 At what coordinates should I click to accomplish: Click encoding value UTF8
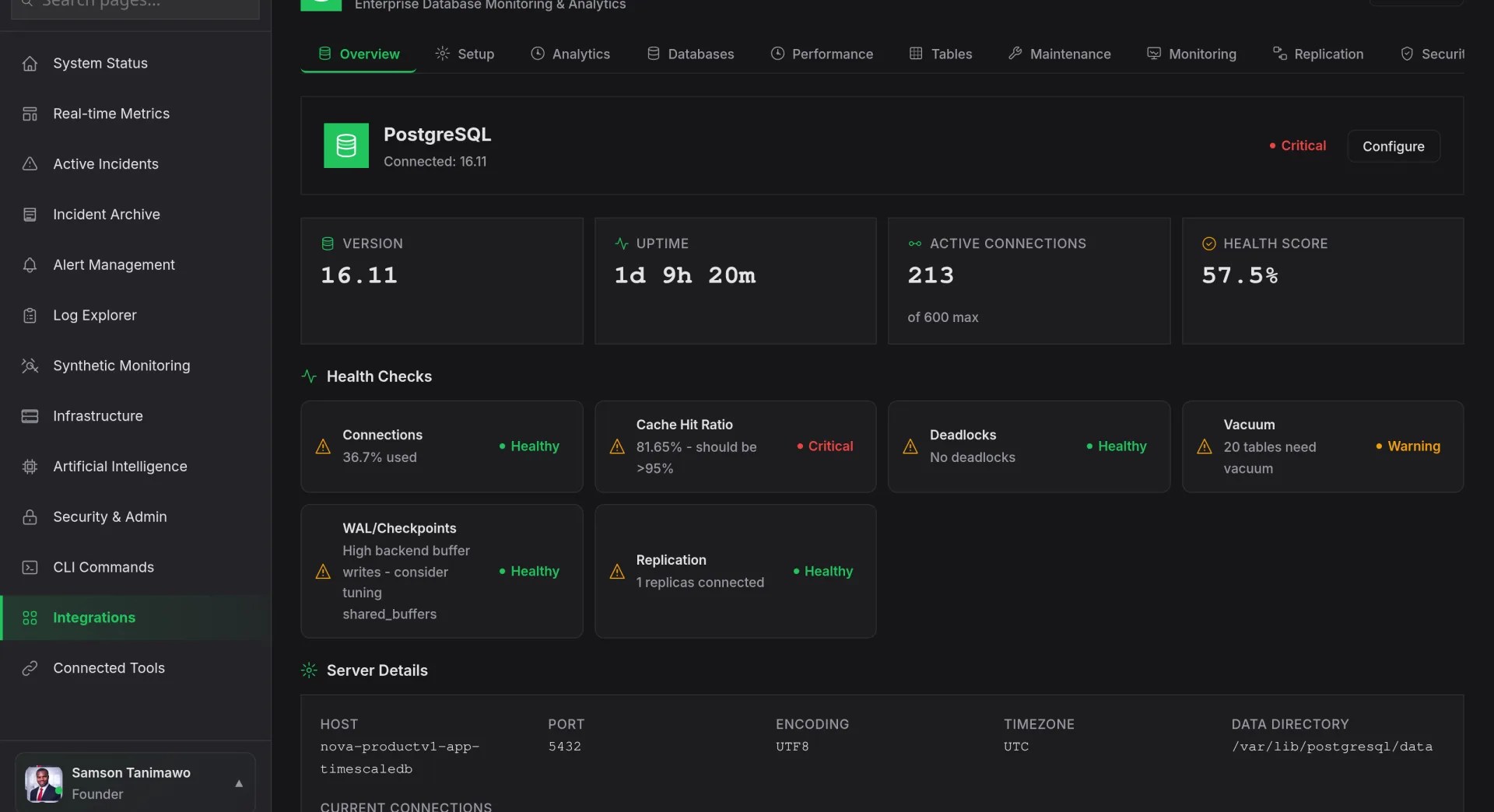pyautogui.click(x=792, y=747)
